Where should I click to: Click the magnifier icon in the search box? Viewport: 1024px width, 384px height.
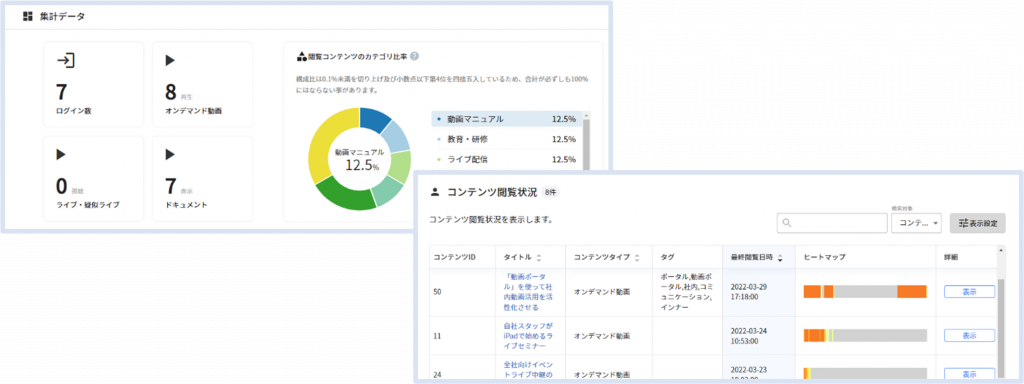787,223
